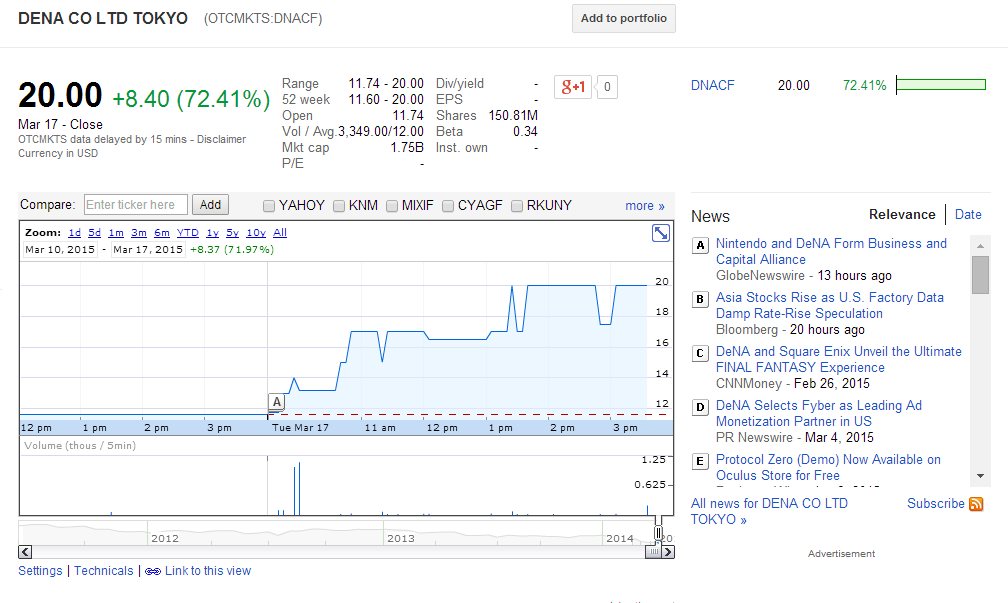
Task: Set chart zoom to 1y
Action: 213,233
